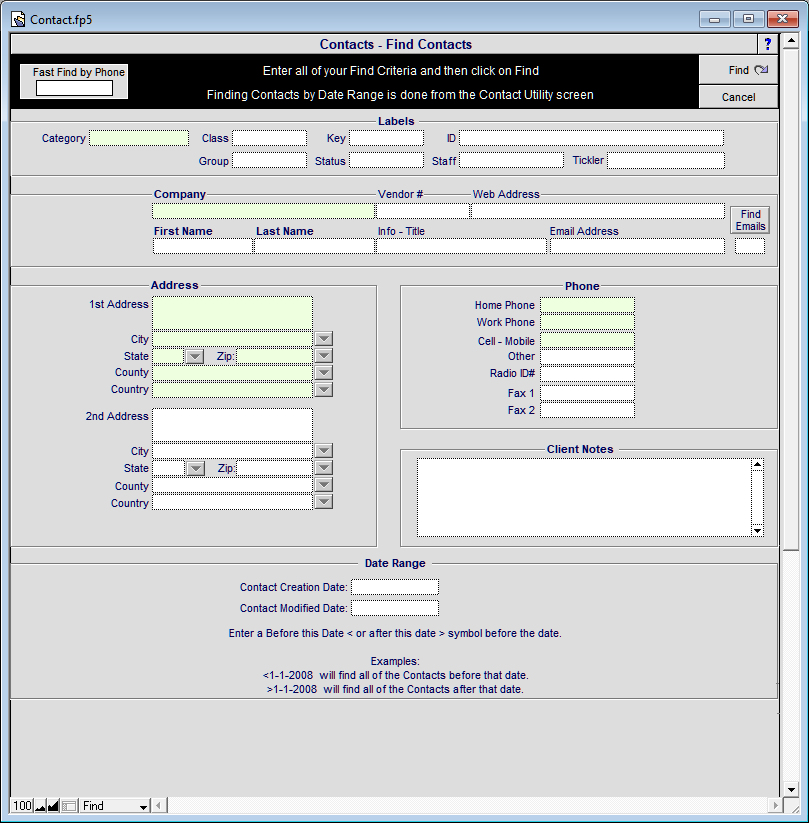Viewport: 809px width, 823px height.
Task: Click the Find Emails button
Action: point(750,220)
